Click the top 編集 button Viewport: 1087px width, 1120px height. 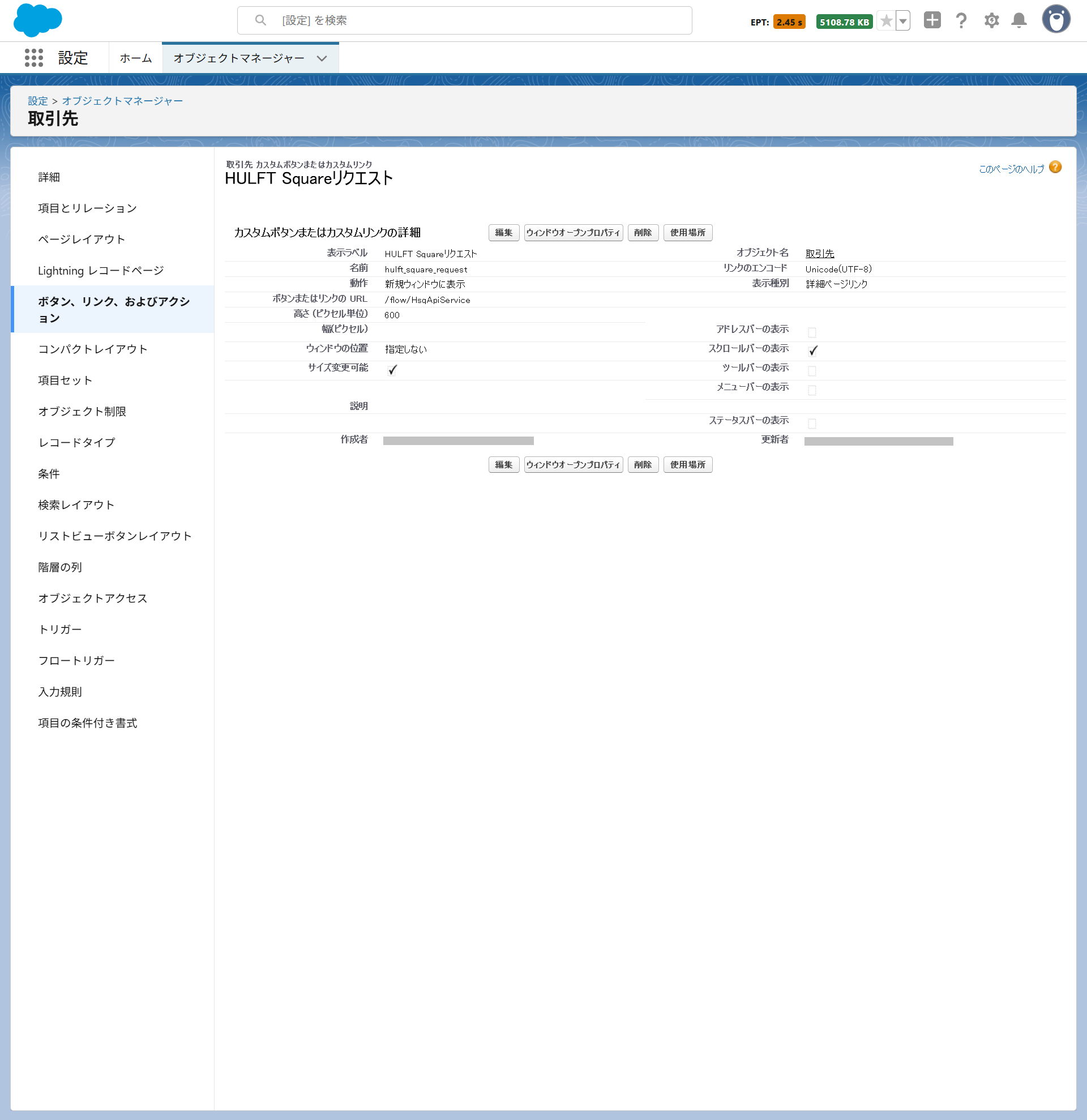tap(503, 233)
